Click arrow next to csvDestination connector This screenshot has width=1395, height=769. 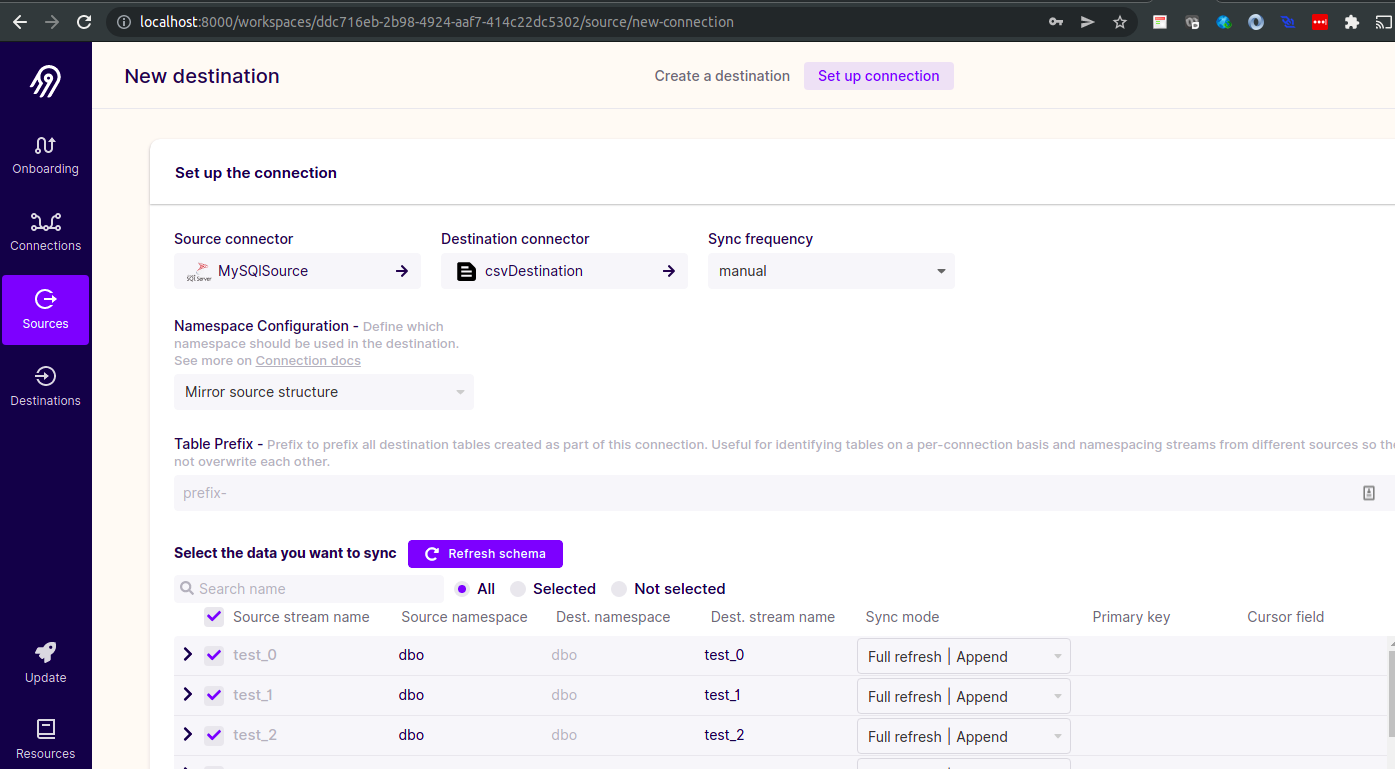[668, 271]
